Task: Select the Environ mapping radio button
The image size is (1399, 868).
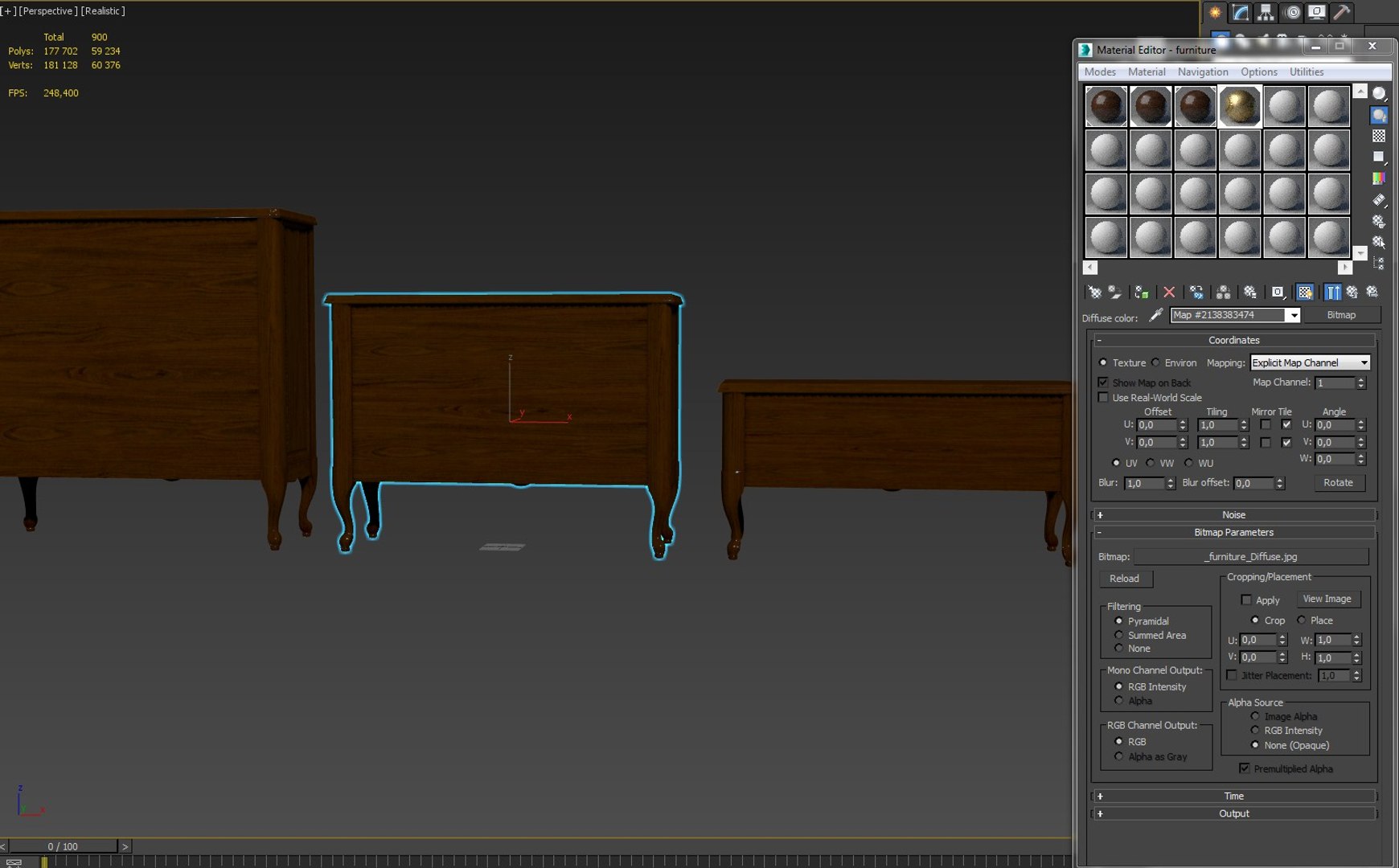Action: pyautogui.click(x=1155, y=362)
